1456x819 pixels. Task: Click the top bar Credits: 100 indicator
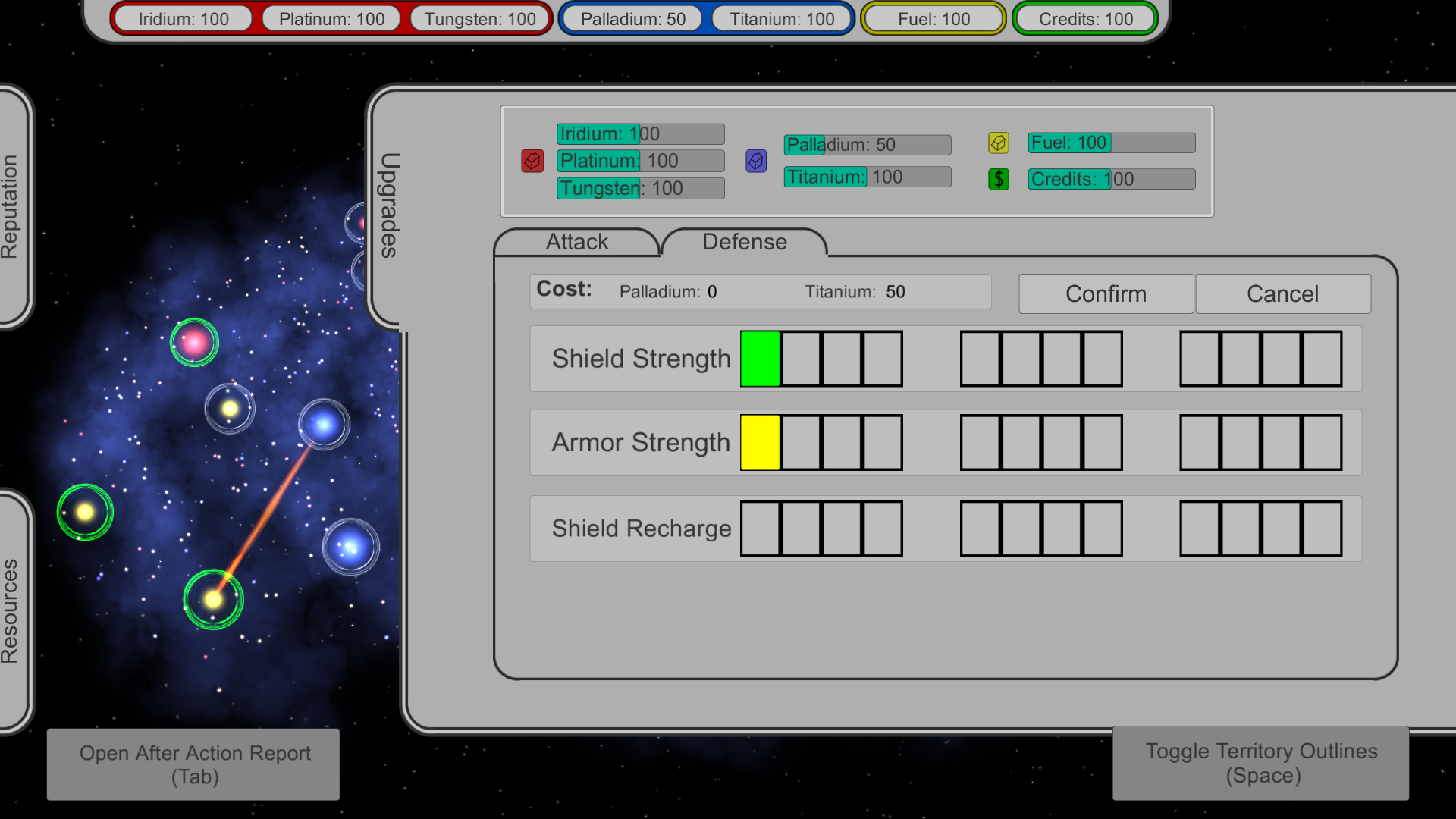pyautogui.click(x=1085, y=19)
